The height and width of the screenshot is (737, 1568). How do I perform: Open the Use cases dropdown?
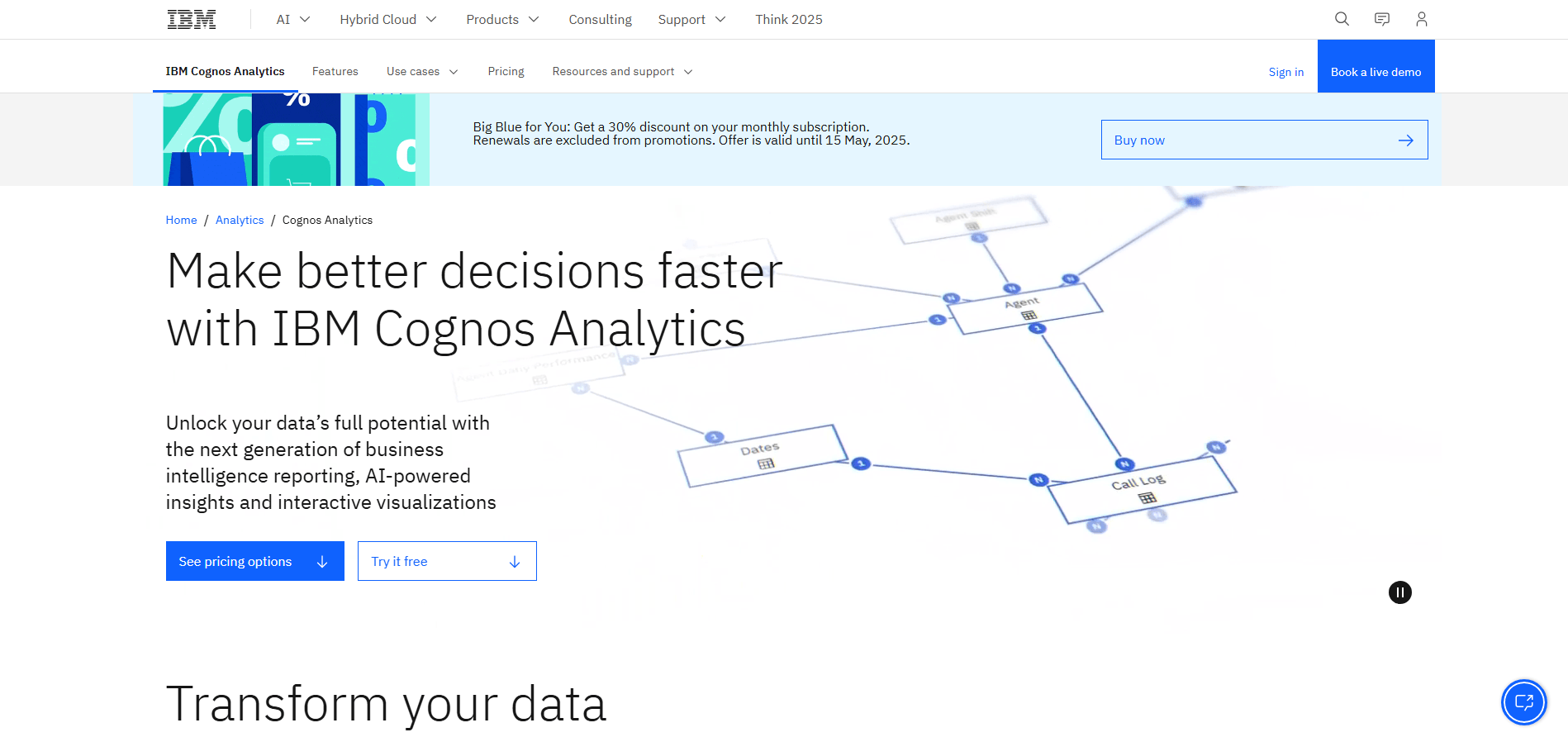(x=421, y=71)
